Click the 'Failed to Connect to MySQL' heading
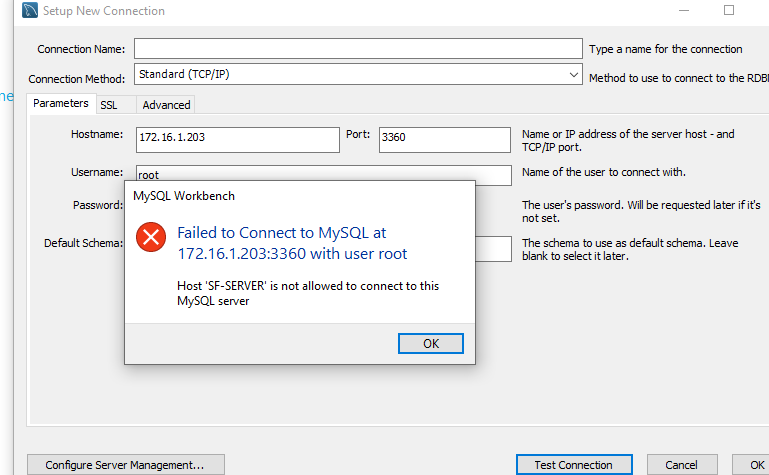The width and height of the screenshot is (769, 475). coord(292,243)
